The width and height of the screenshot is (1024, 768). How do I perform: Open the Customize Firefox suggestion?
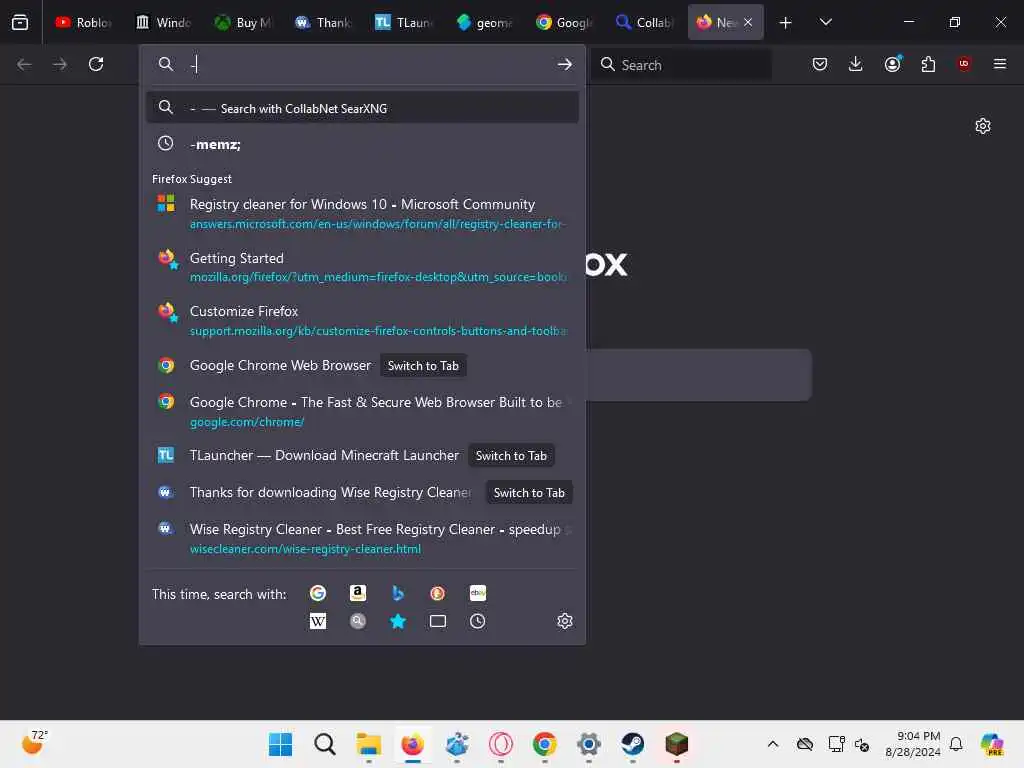click(x=362, y=320)
